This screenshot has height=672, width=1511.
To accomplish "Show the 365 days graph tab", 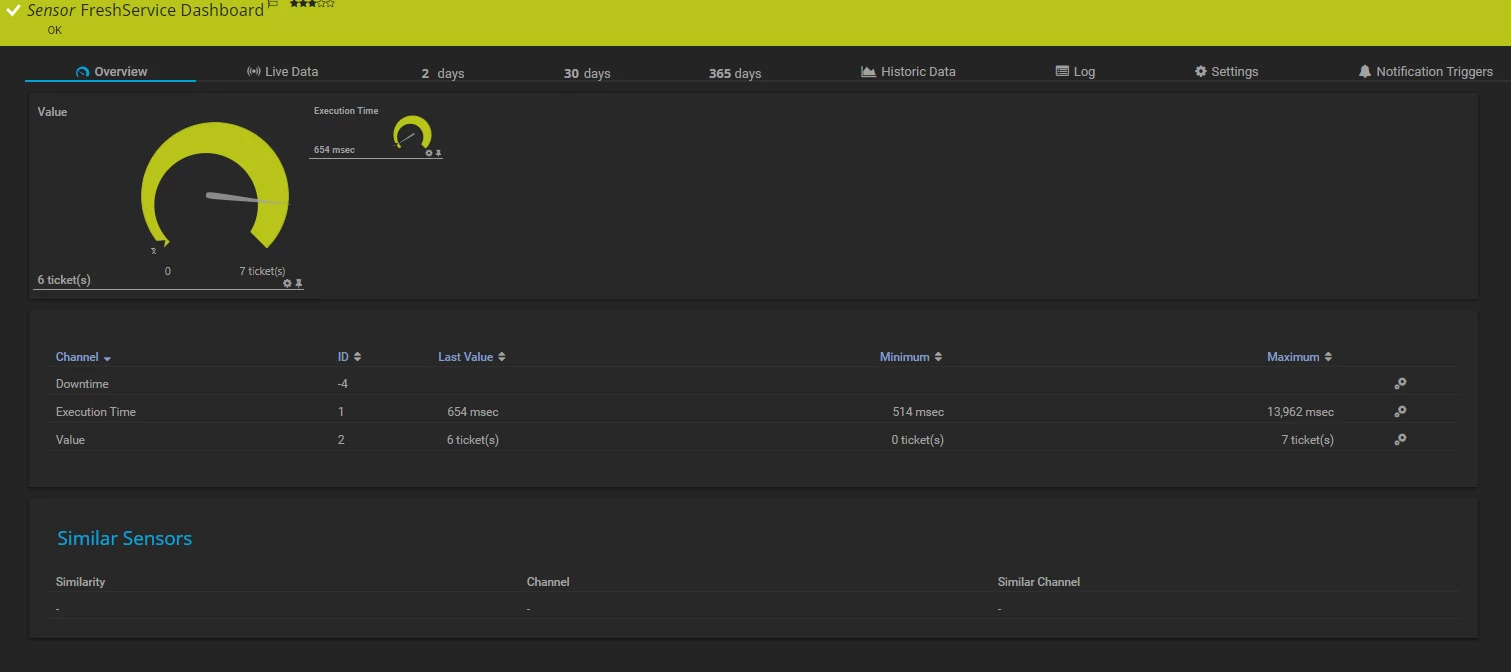I will click(735, 73).
